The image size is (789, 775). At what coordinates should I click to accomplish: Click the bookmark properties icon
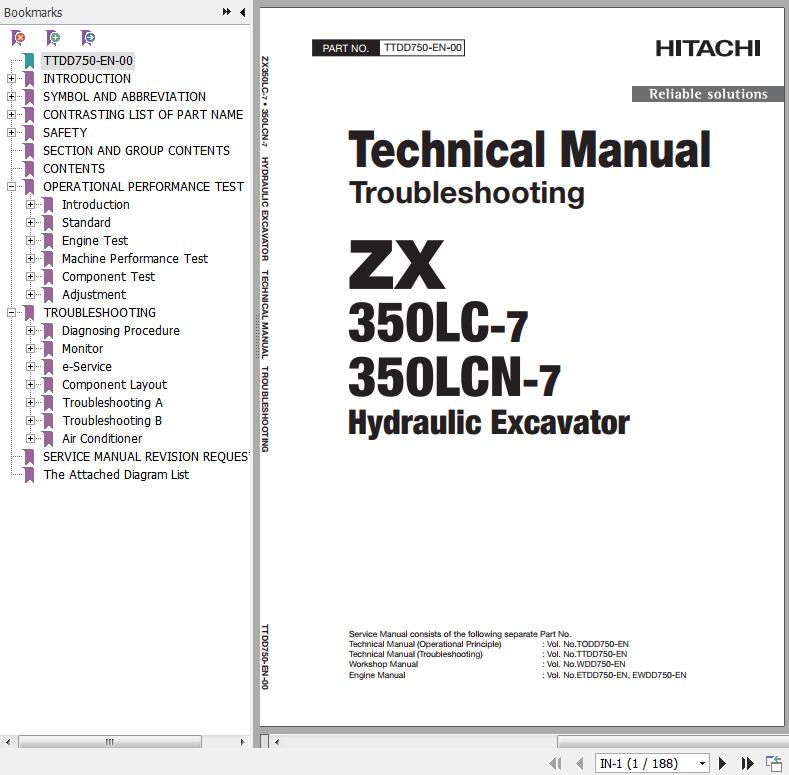pos(88,38)
